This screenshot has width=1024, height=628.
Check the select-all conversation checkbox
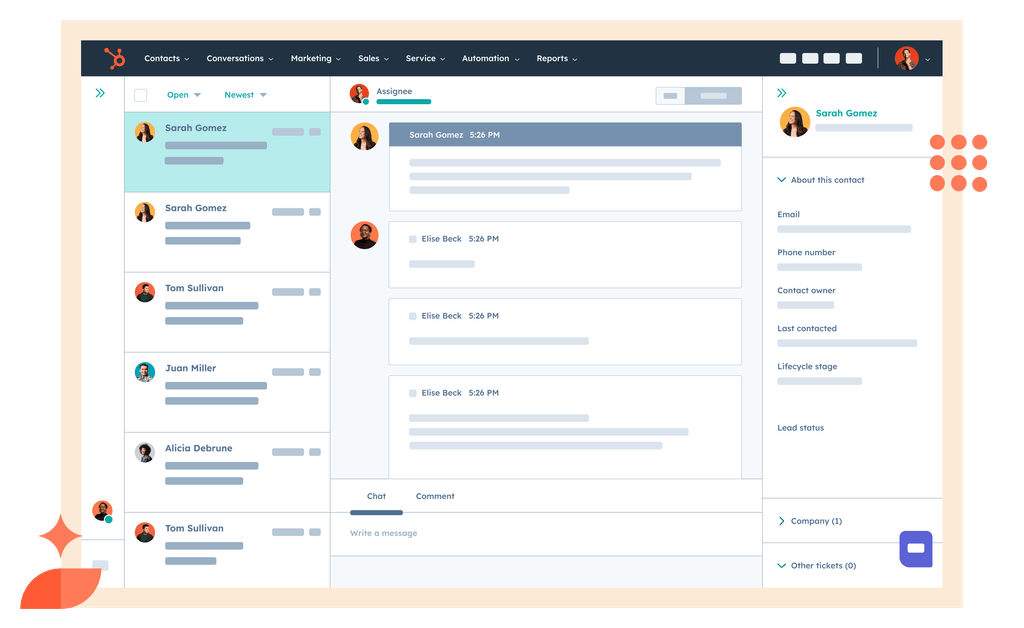point(140,94)
